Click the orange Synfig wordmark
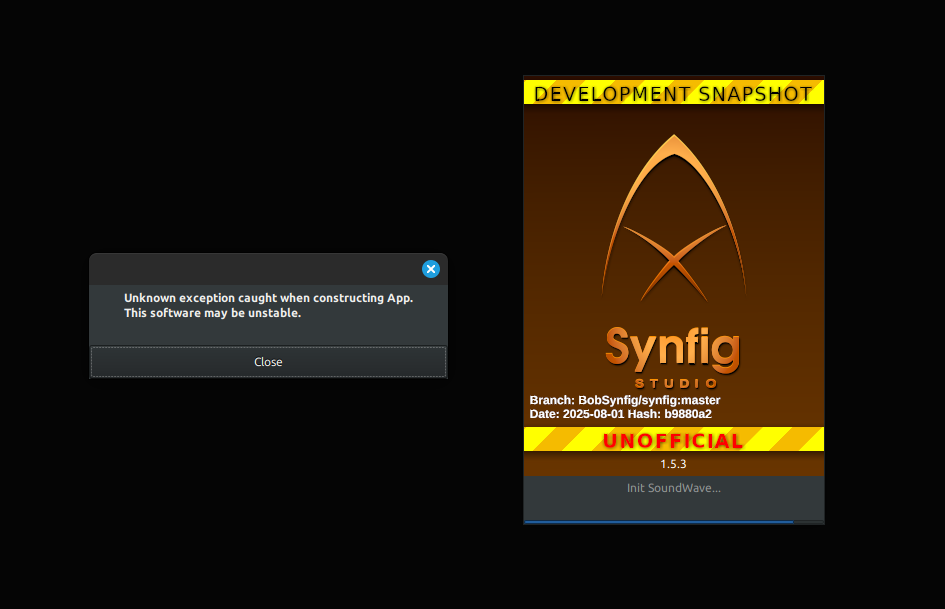The width and height of the screenshot is (945, 609). (672, 349)
